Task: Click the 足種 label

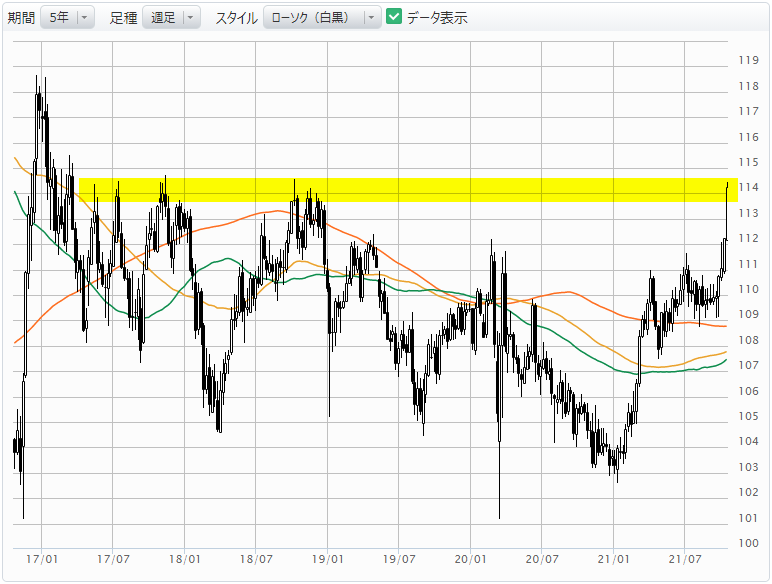Action: click(123, 18)
